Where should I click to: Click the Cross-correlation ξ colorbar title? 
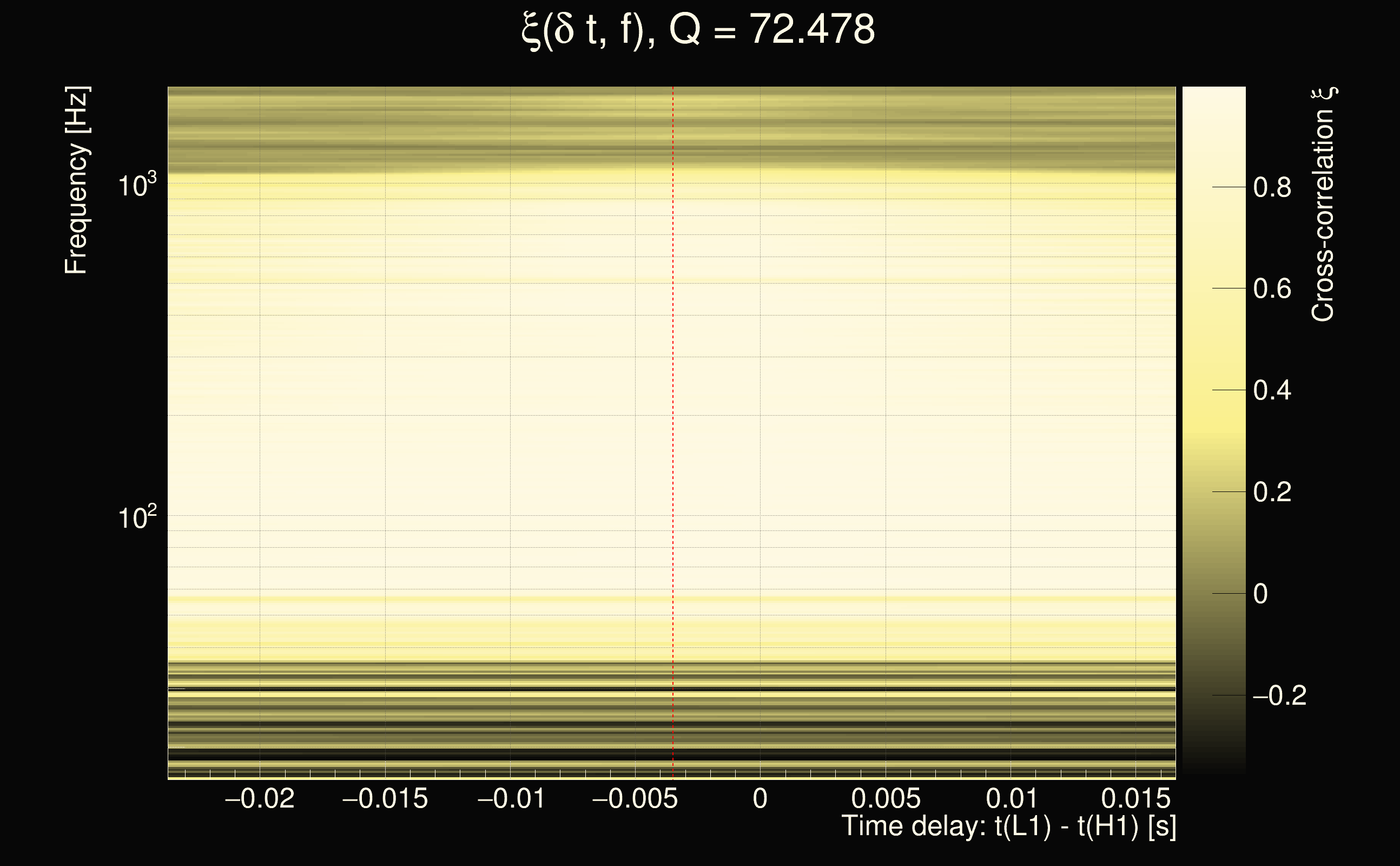coord(1323,205)
